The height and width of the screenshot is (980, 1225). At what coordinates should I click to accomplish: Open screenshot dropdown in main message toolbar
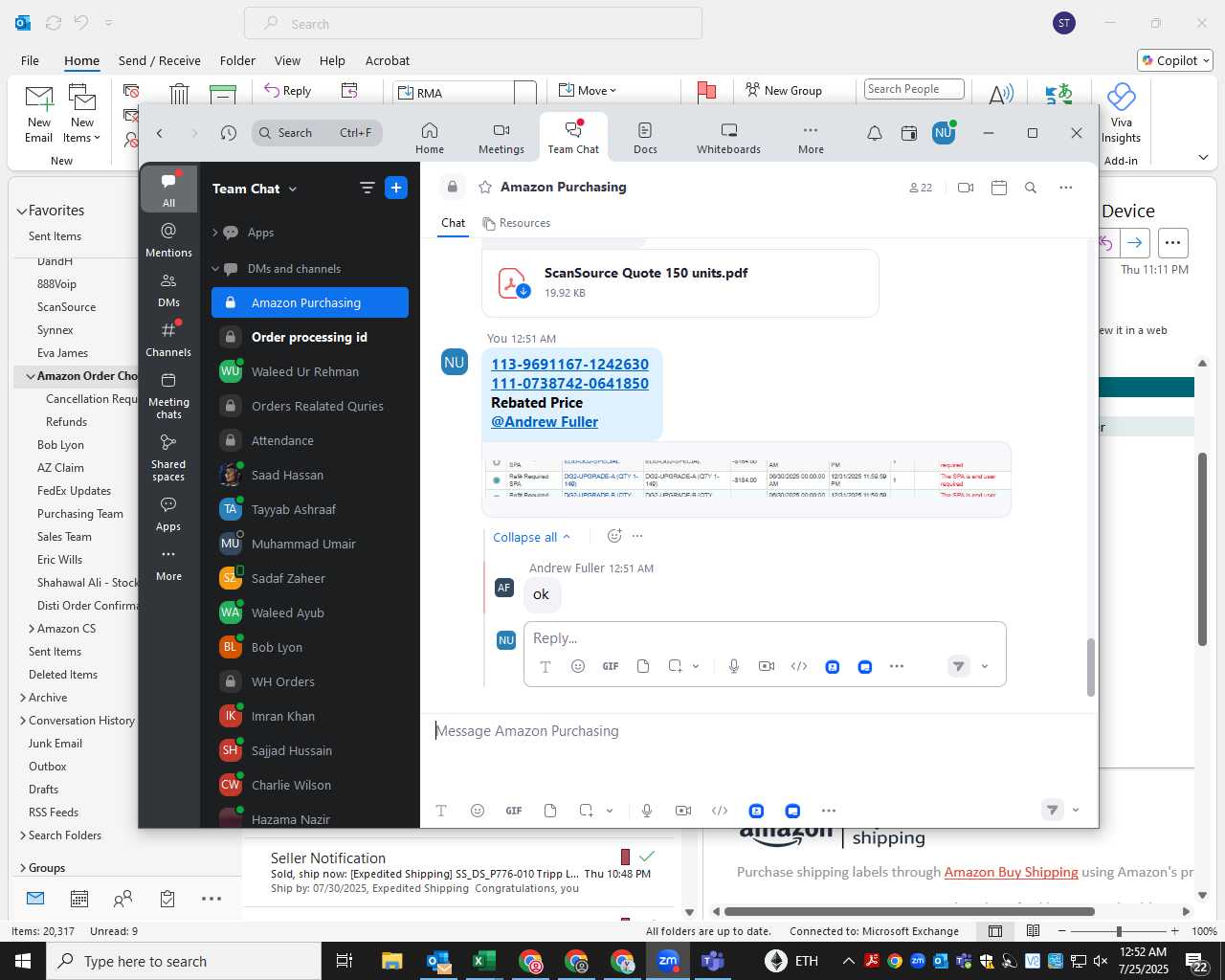610,811
